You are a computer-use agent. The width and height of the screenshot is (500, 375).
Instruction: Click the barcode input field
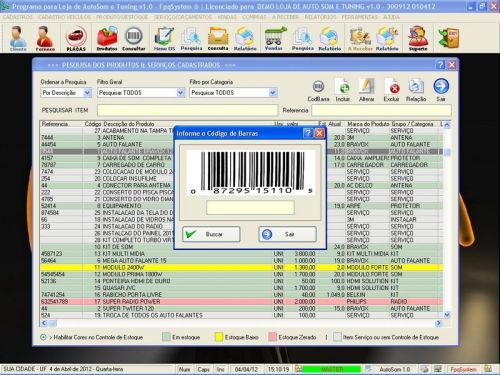click(250, 207)
